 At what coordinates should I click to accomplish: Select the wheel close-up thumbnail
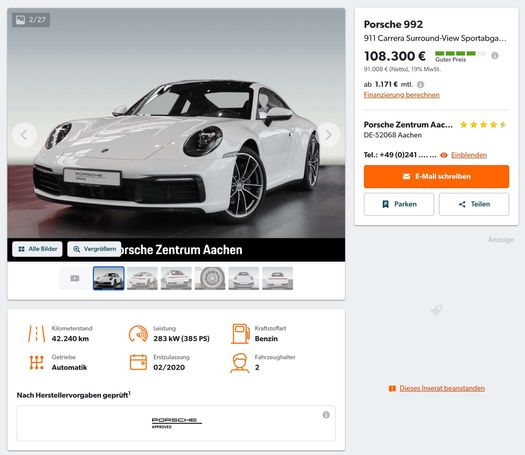(x=210, y=278)
